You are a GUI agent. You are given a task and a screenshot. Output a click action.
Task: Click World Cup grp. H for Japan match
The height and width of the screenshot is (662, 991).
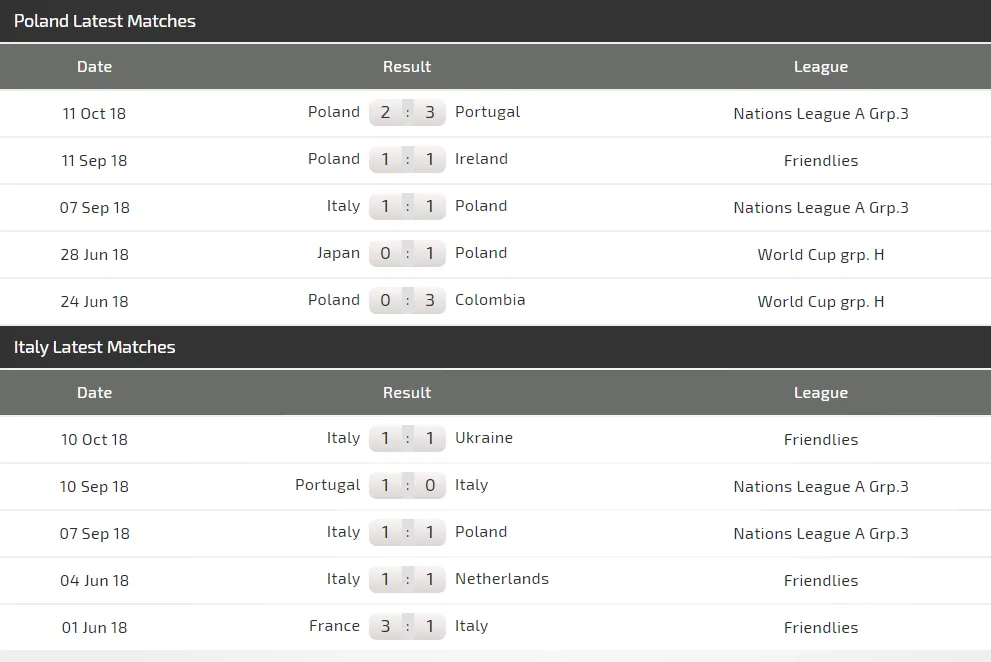pyautogui.click(x=820, y=254)
